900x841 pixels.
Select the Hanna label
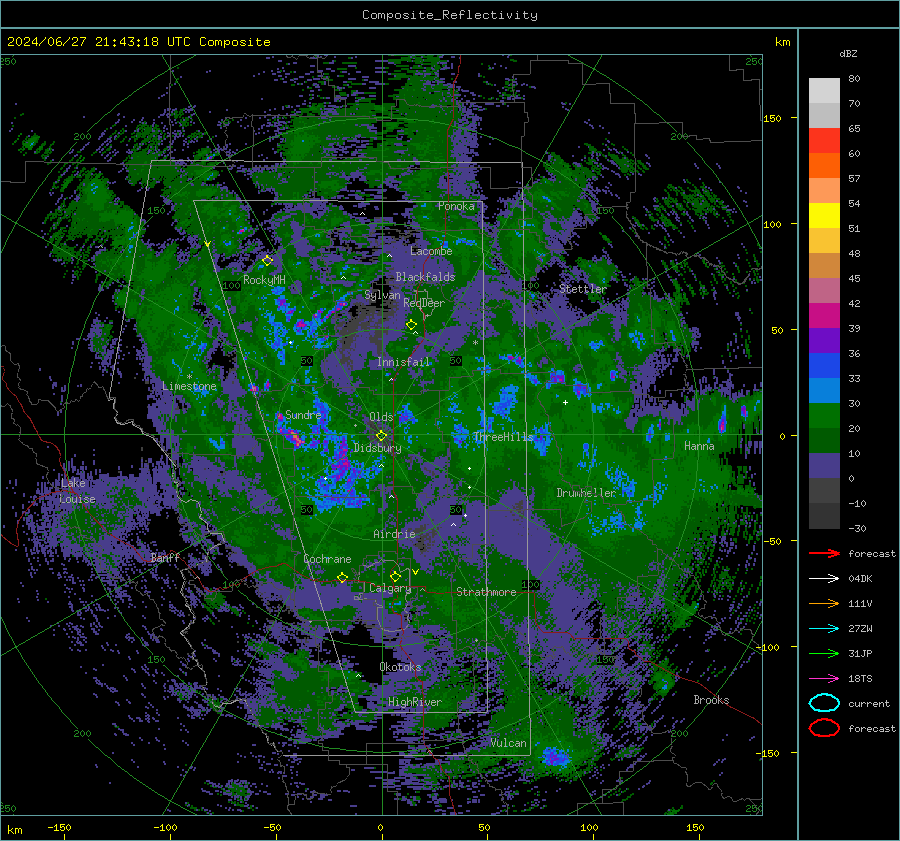pyautogui.click(x=699, y=446)
